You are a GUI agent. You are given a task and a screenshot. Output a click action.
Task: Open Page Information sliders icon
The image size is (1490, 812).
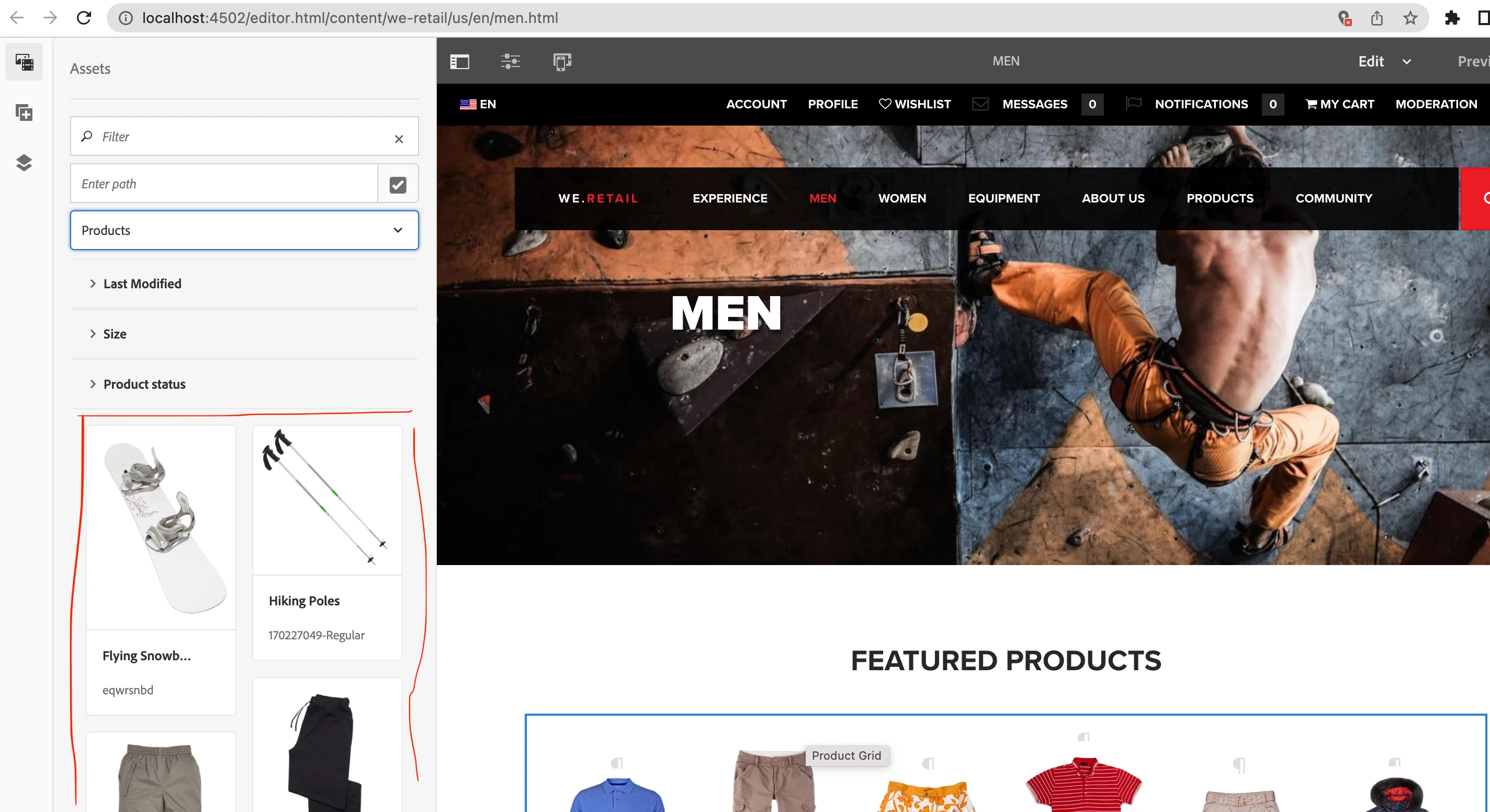coord(510,61)
